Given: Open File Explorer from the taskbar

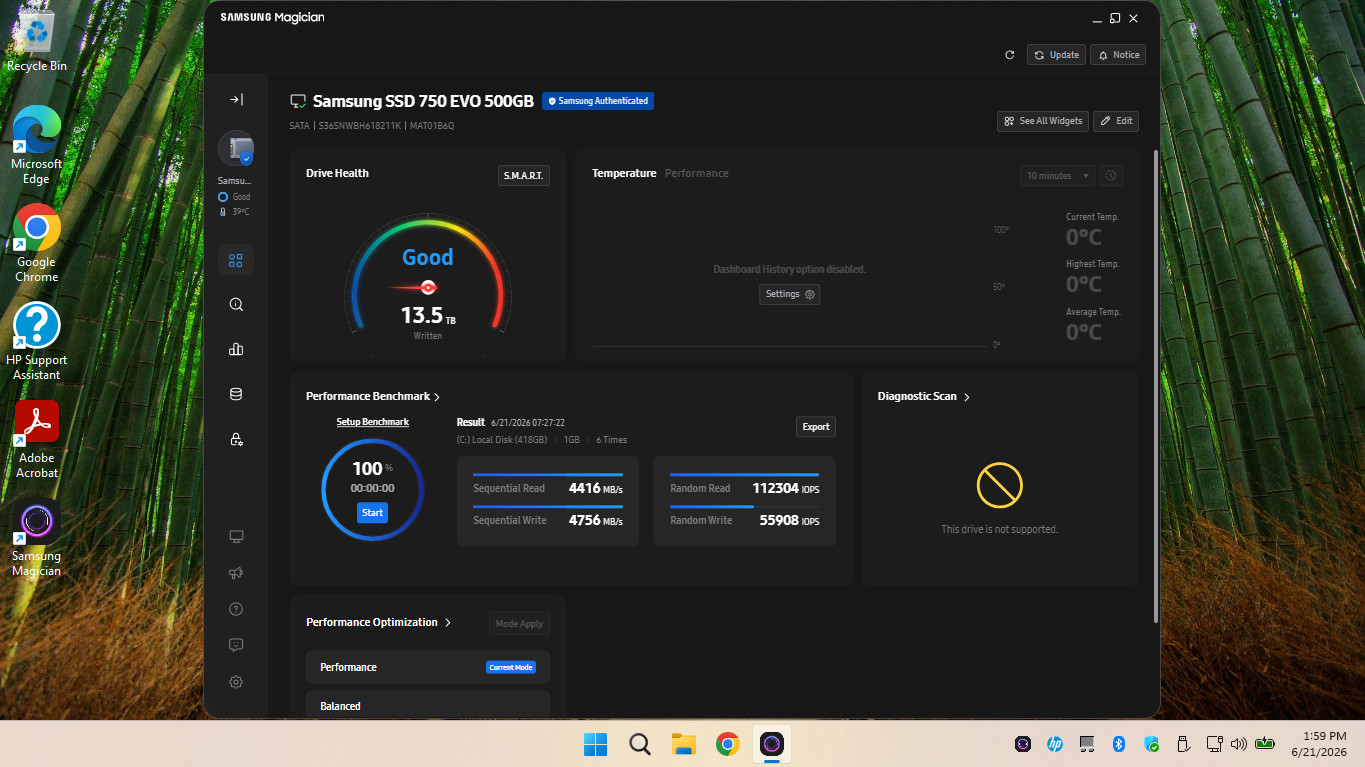Looking at the screenshot, I should [x=684, y=744].
